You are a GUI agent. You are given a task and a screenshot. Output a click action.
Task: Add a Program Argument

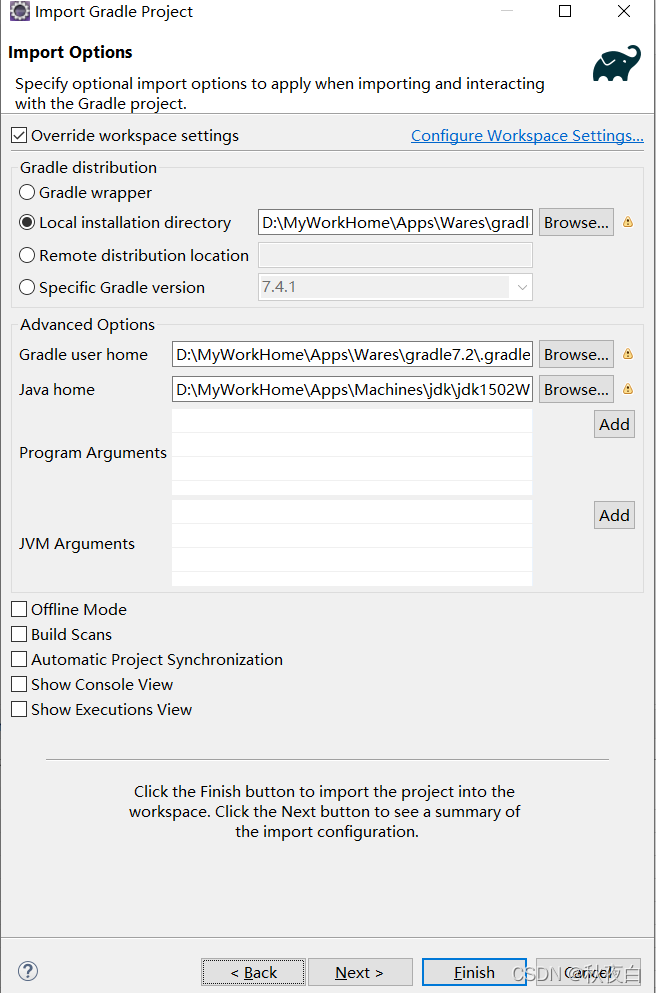[x=614, y=424]
